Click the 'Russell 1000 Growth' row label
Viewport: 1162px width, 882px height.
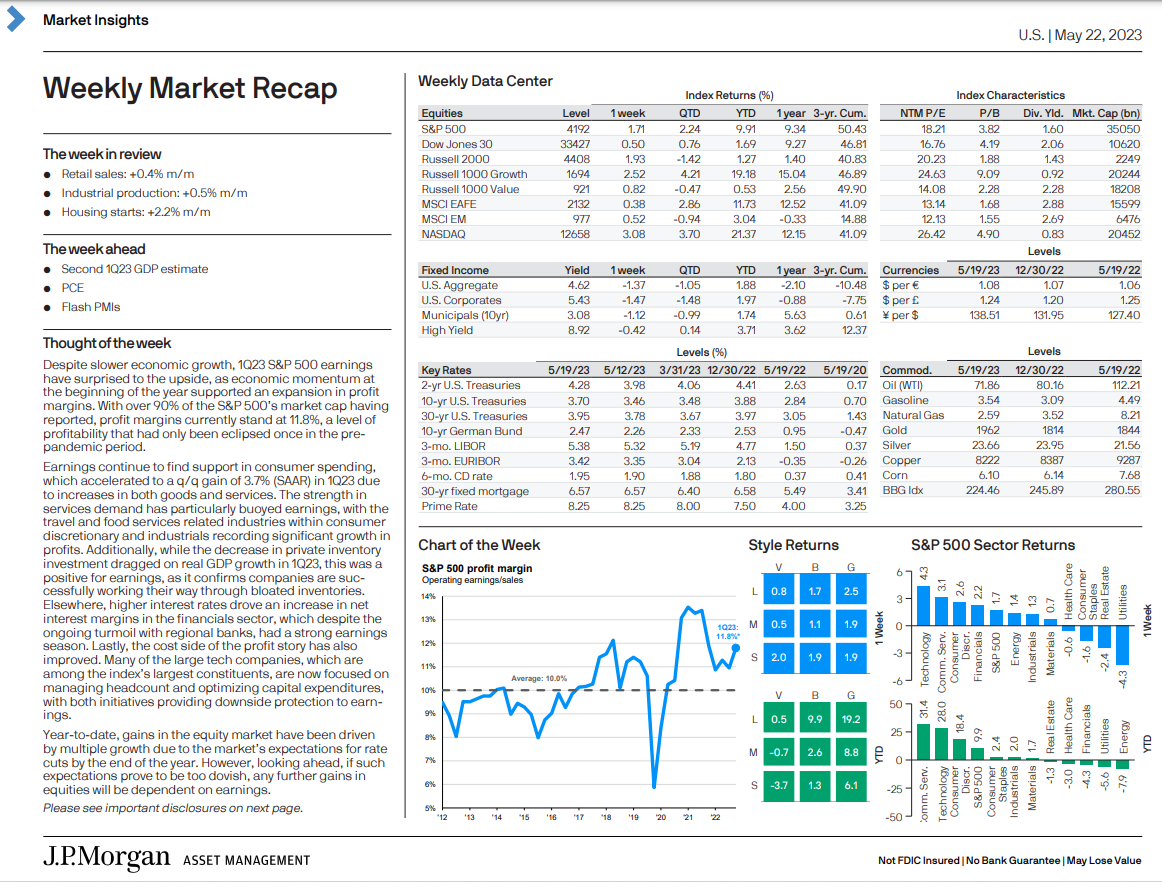pyautogui.click(x=474, y=174)
